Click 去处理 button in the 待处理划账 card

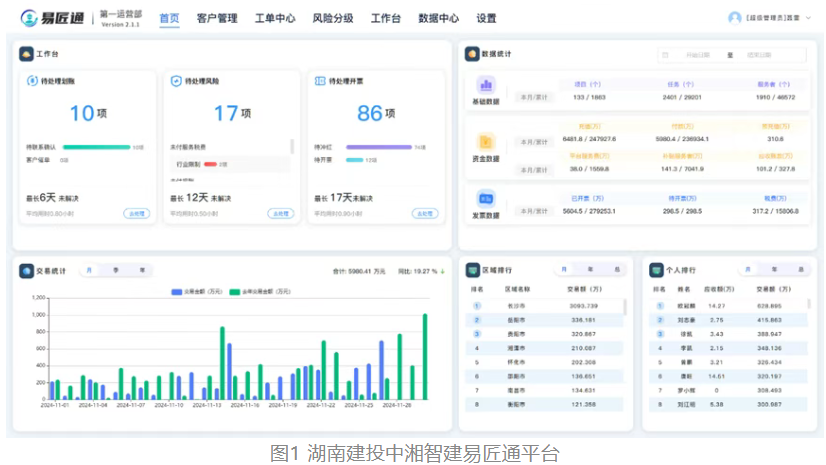pos(137,213)
